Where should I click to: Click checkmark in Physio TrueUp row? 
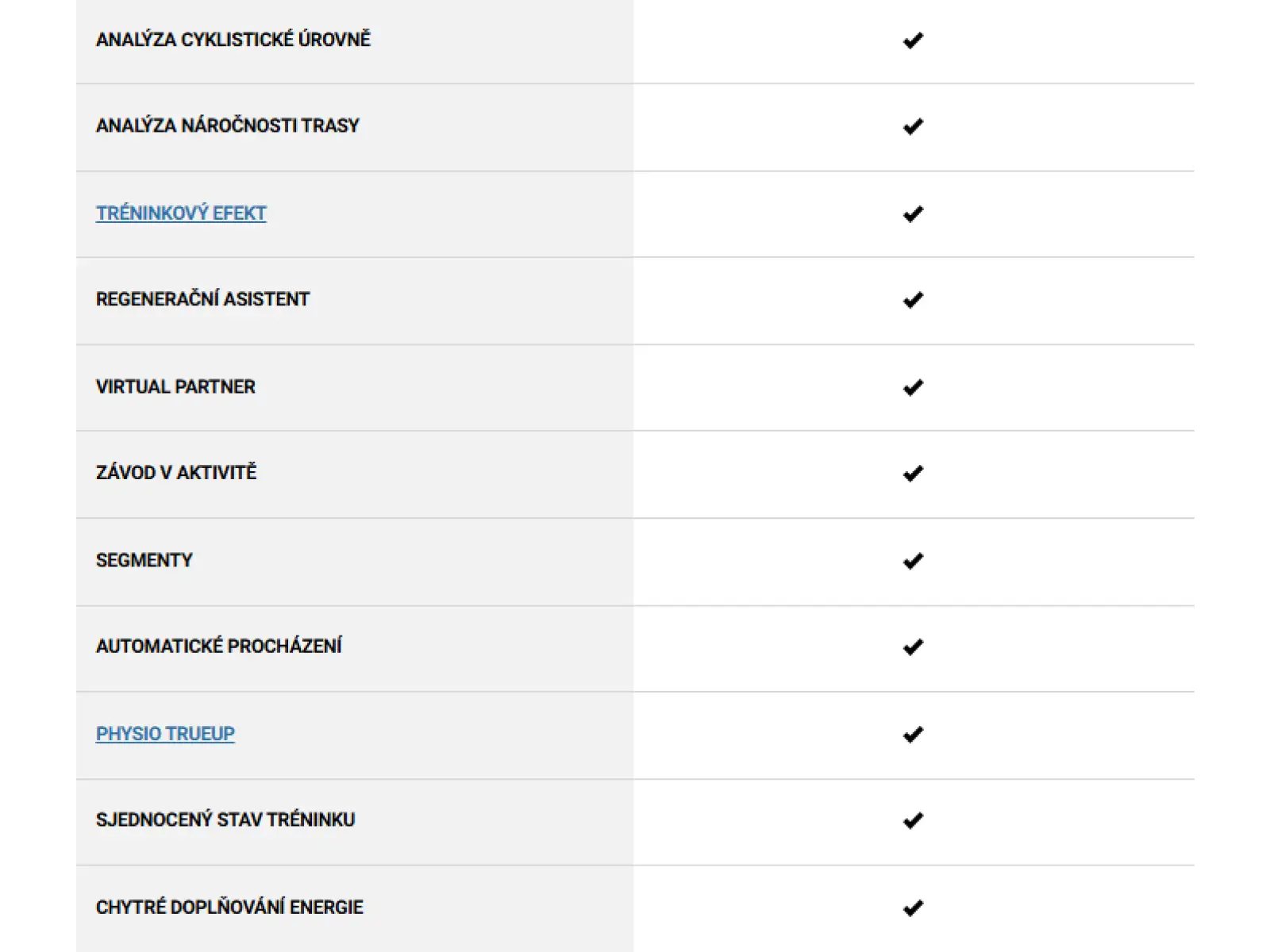click(x=914, y=735)
